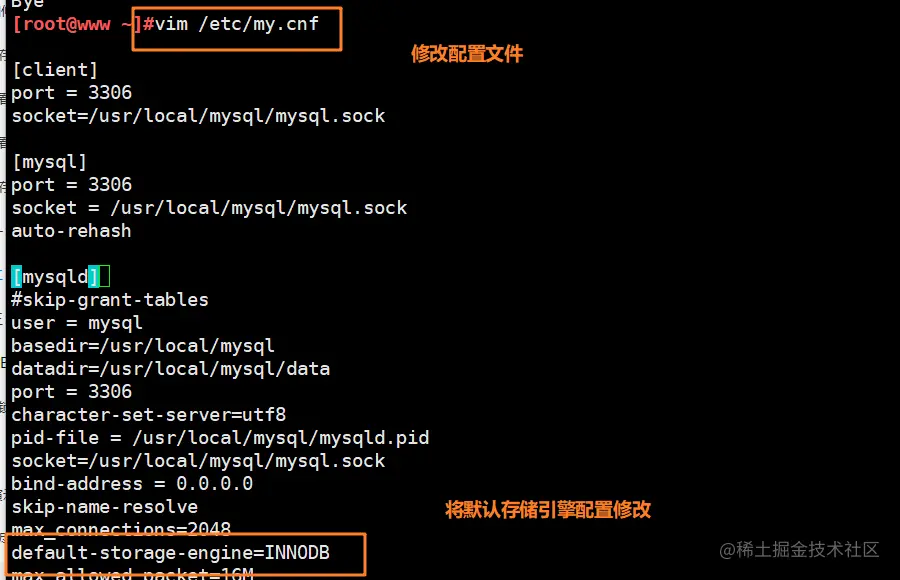
Task: Click the bind-address = 0.0.0.0 line
Action: pos(132,484)
